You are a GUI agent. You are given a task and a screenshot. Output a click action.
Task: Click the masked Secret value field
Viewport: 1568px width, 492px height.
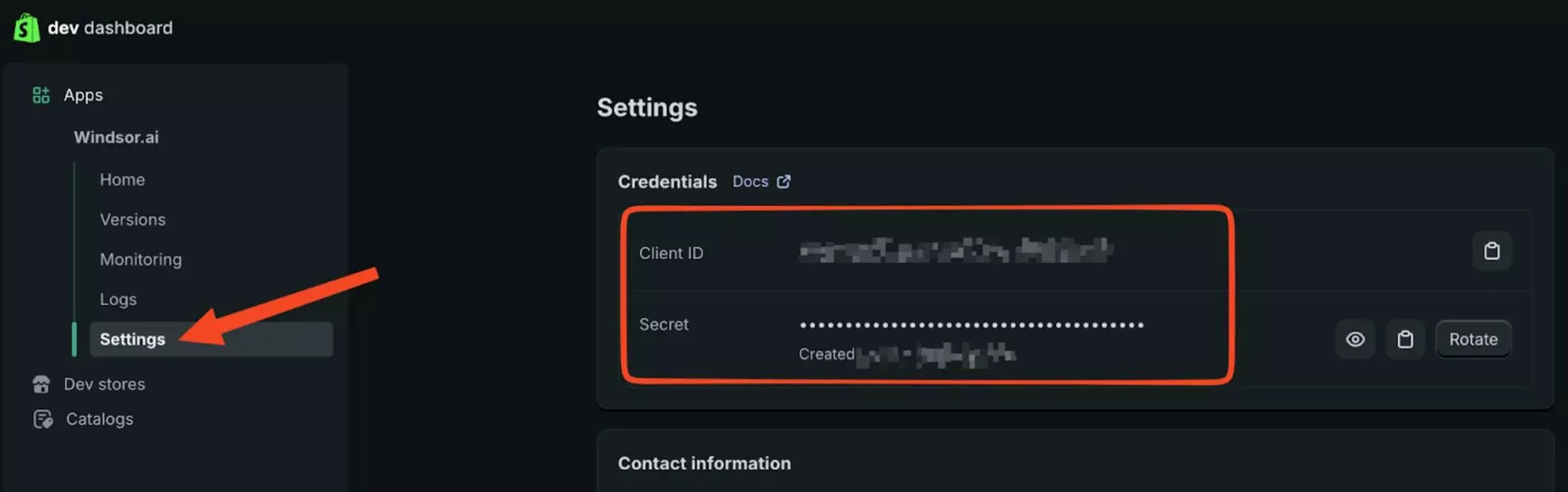pyautogui.click(x=970, y=324)
